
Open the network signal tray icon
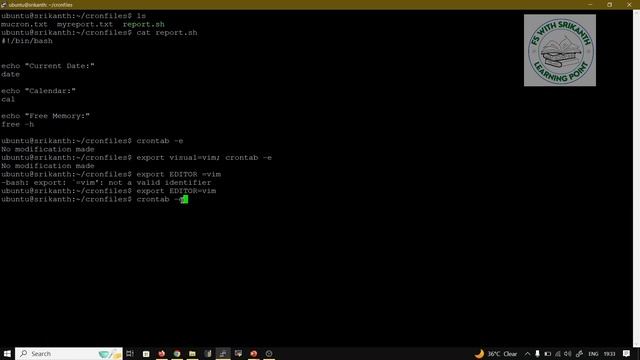point(558,354)
